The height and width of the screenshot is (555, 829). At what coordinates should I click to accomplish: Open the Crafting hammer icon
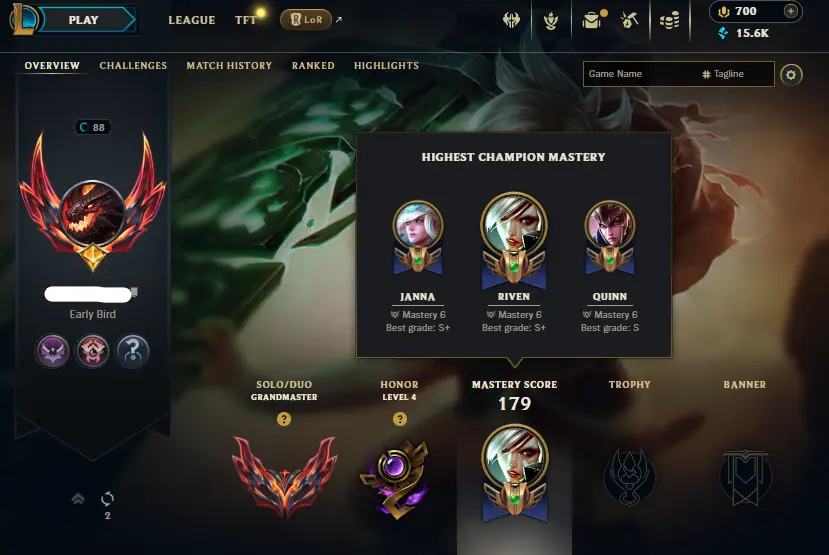(629, 20)
